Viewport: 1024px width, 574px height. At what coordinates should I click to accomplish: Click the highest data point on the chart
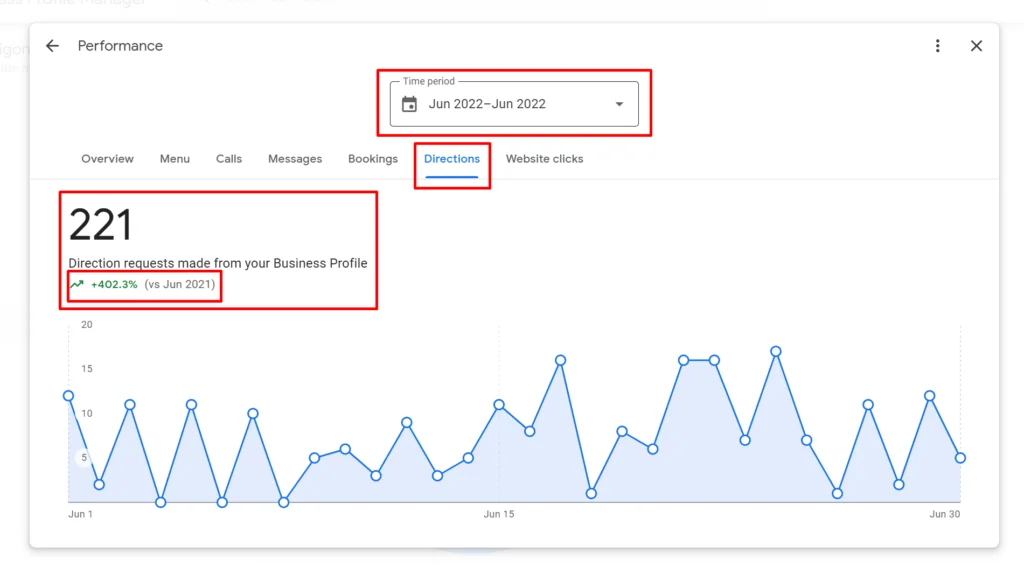[x=775, y=351]
